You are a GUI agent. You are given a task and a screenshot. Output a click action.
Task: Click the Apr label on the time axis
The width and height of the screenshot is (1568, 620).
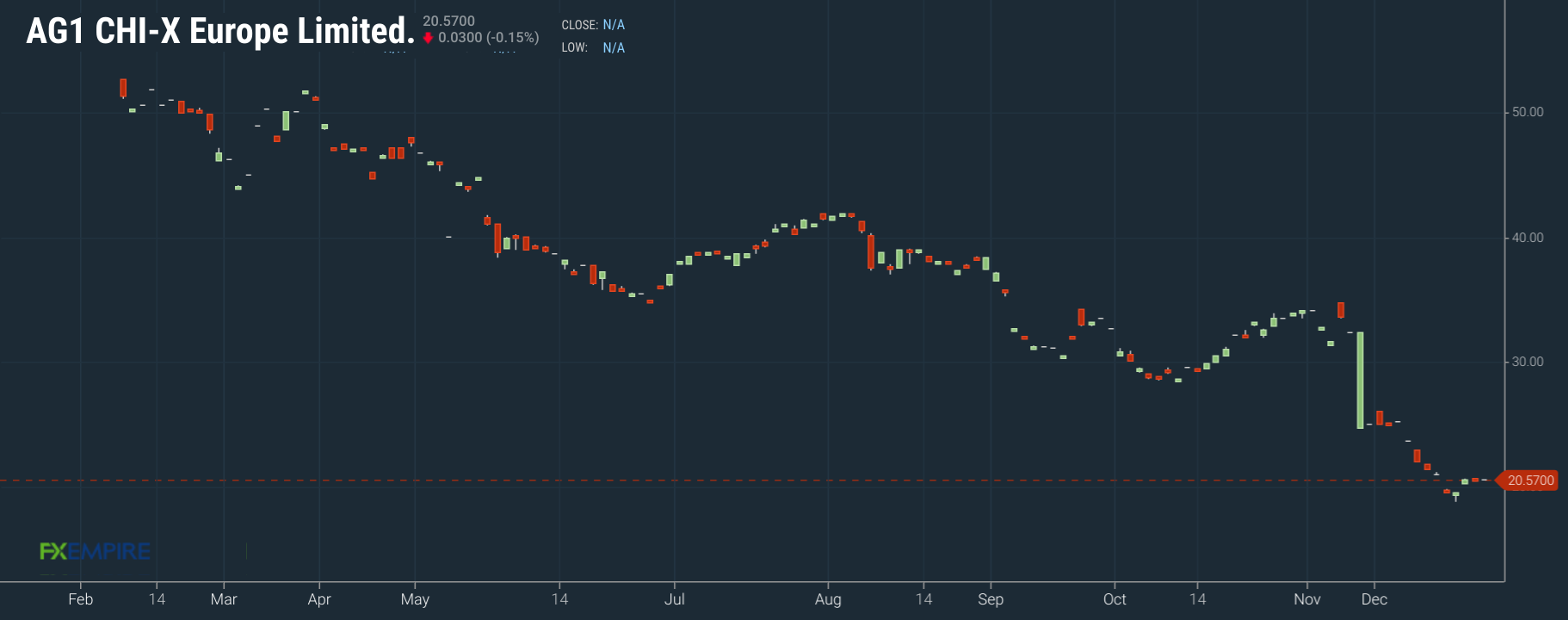click(319, 599)
